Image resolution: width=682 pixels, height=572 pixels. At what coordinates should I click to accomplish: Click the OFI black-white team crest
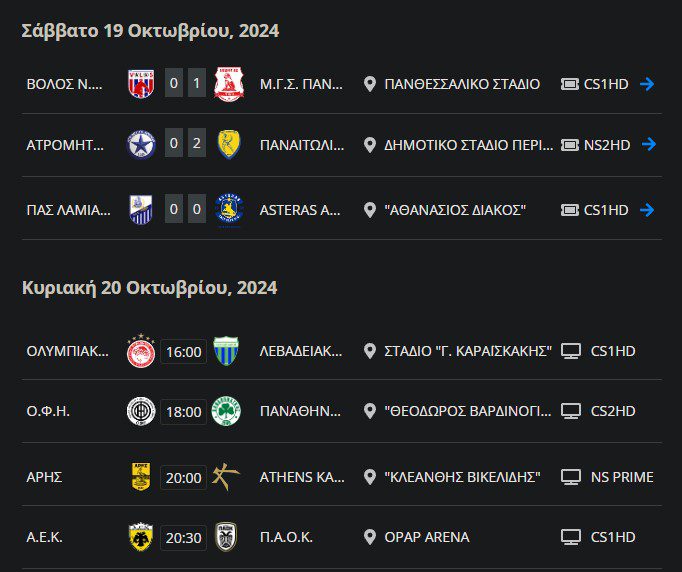141,411
